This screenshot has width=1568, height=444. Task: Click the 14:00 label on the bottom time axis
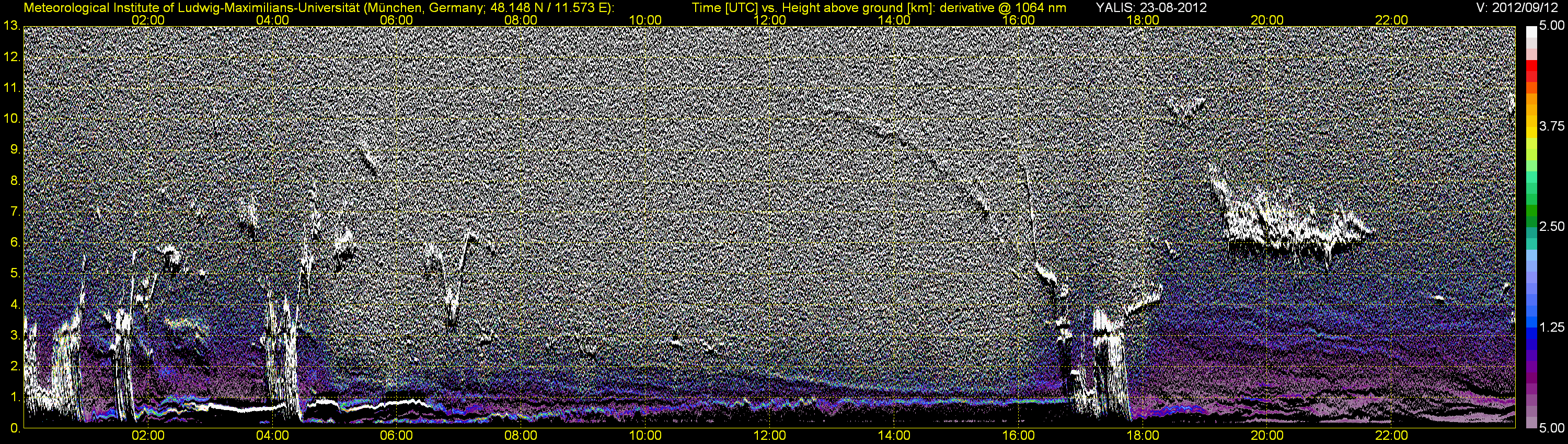click(x=894, y=436)
